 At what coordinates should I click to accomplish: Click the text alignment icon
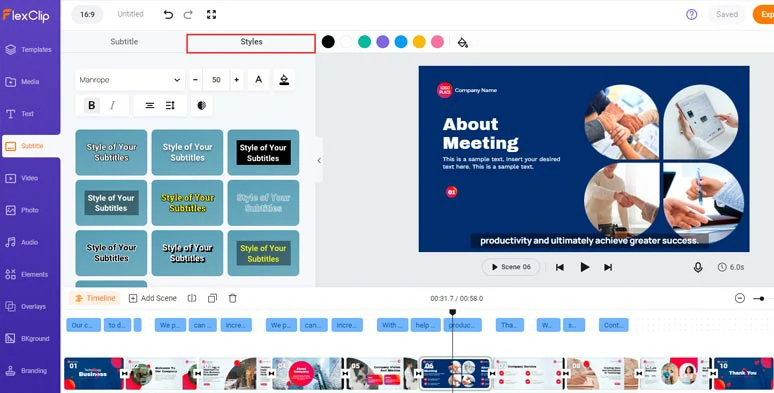click(150, 105)
